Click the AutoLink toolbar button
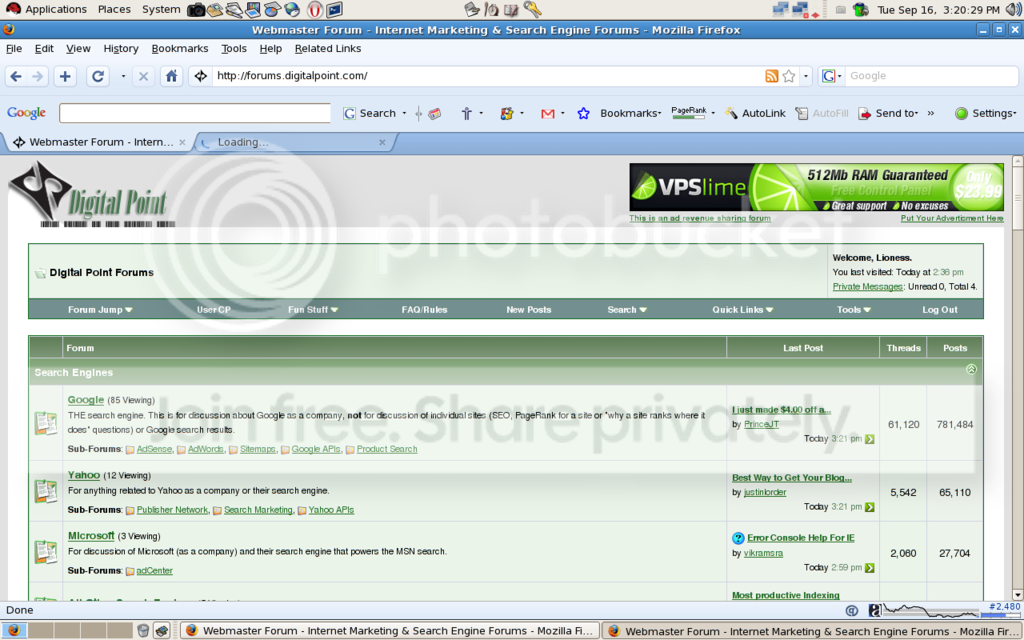Image resolution: width=1024 pixels, height=640 pixels. pyautogui.click(x=755, y=113)
